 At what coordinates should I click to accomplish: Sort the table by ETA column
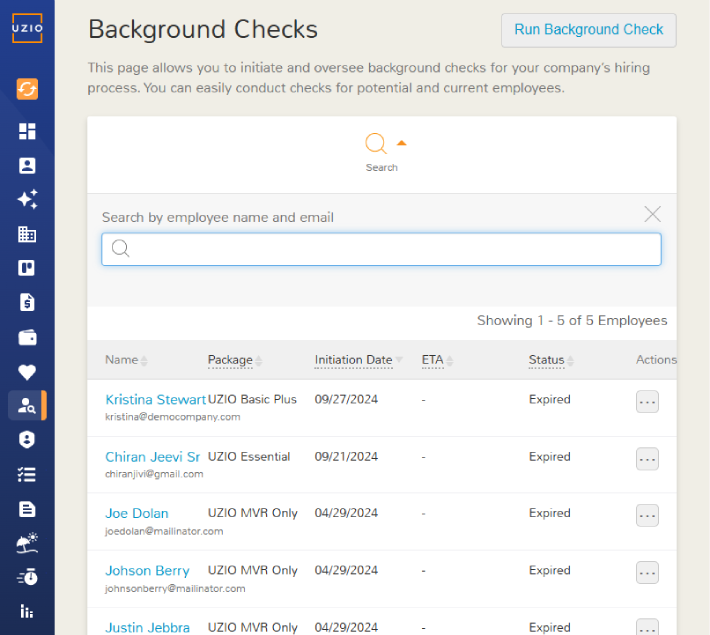point(437,360)
